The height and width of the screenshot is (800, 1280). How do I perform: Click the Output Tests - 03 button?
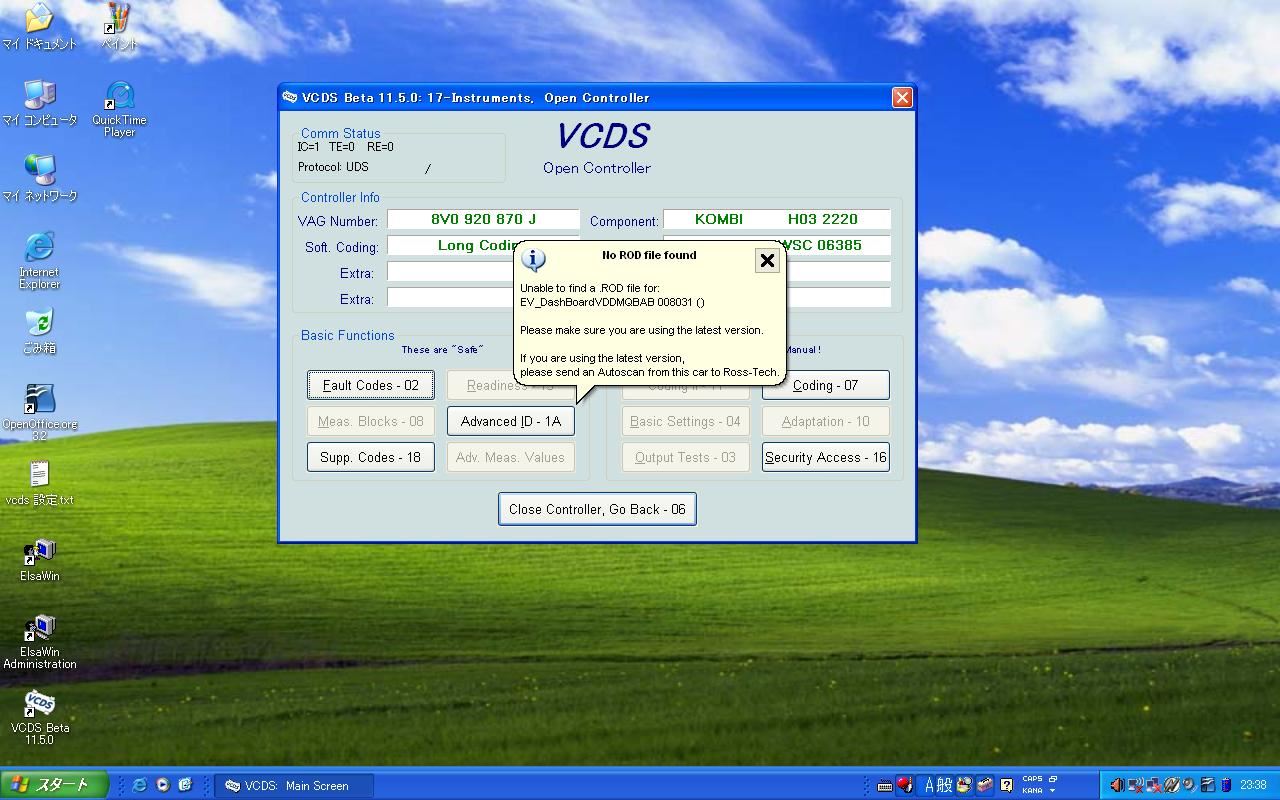[685, 457]
